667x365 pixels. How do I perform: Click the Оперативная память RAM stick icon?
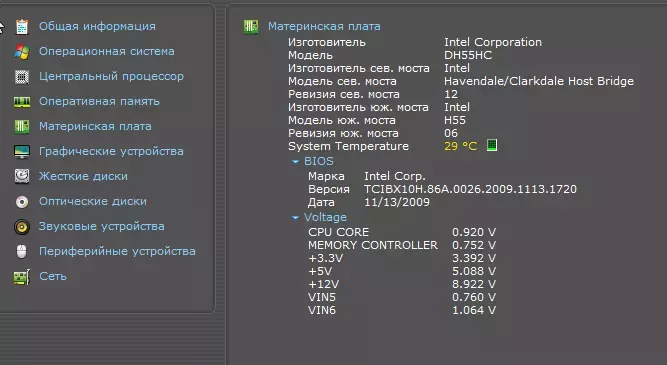point(22,102)
